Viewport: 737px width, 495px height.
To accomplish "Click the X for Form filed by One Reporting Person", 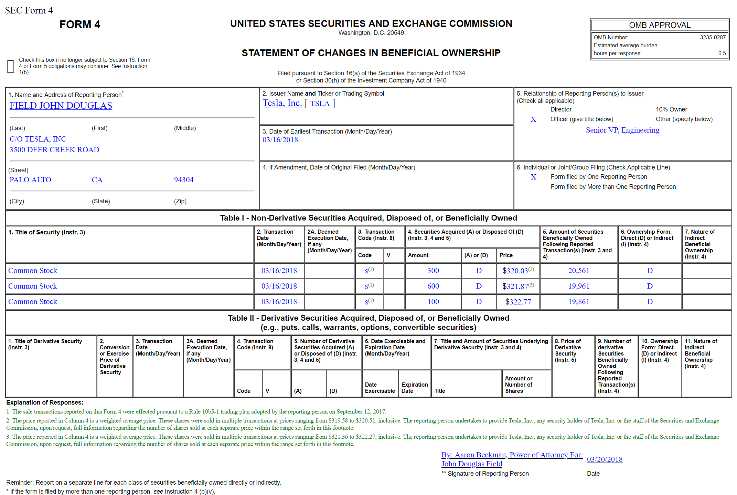I will 533,176.
